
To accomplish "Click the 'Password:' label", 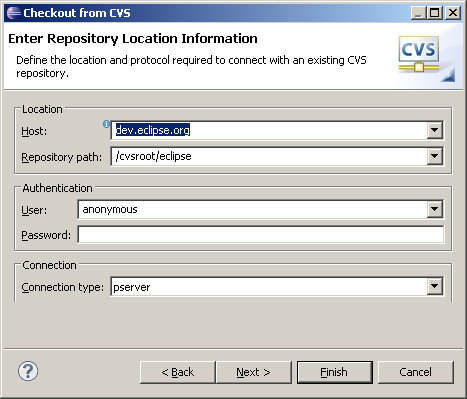I will pyautogui.click(x=46, y=235).
